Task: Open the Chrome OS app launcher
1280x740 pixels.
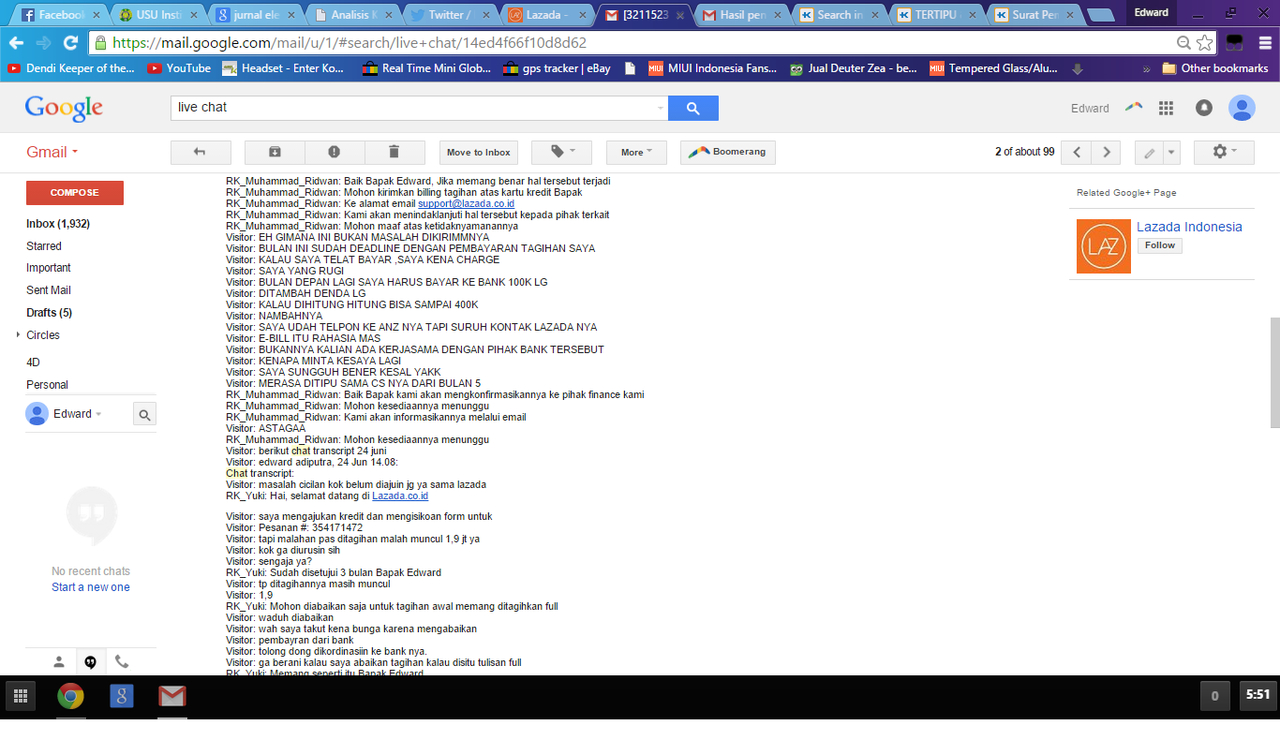Action: [20, 696]
